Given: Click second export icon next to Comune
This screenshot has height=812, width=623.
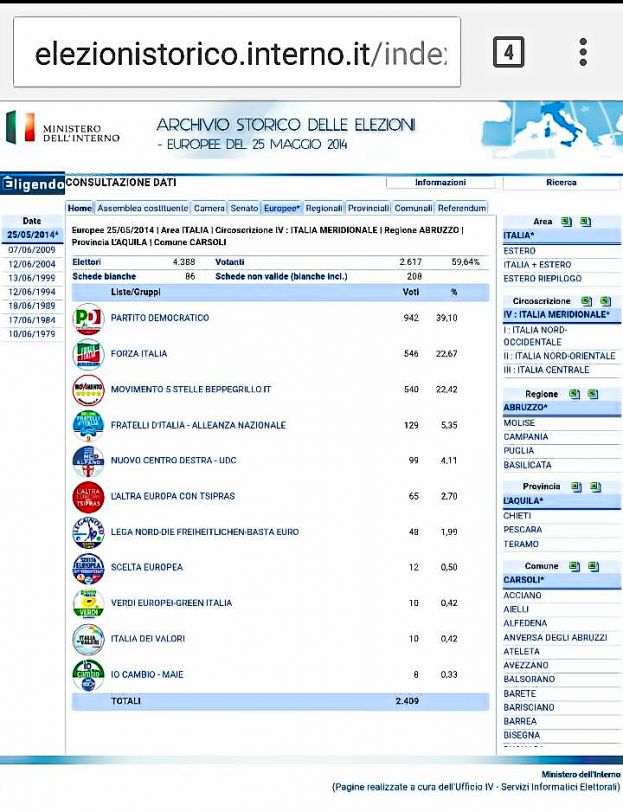Looking at the screenshot, I should click(593, 567).
